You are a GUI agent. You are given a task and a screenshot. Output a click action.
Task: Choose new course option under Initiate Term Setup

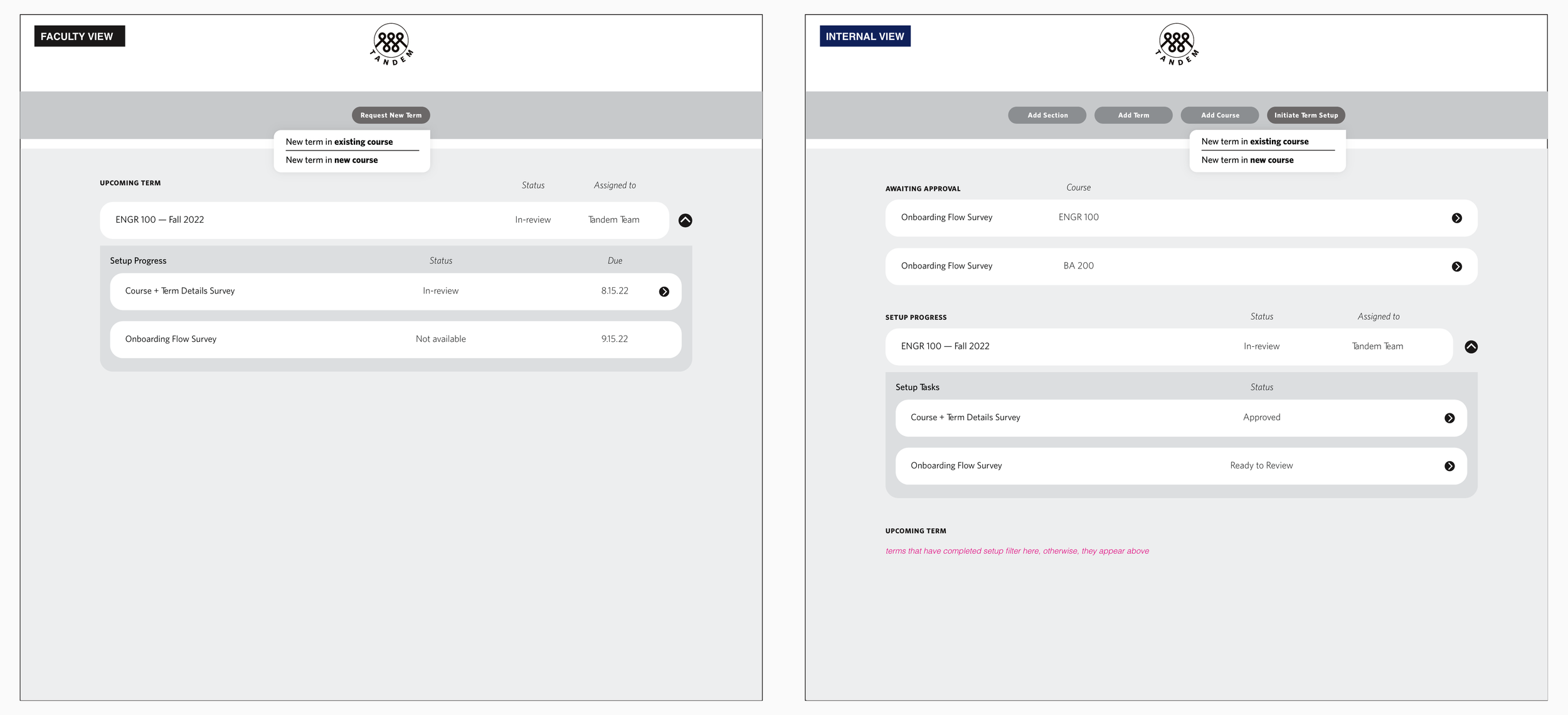point(1248,160)
